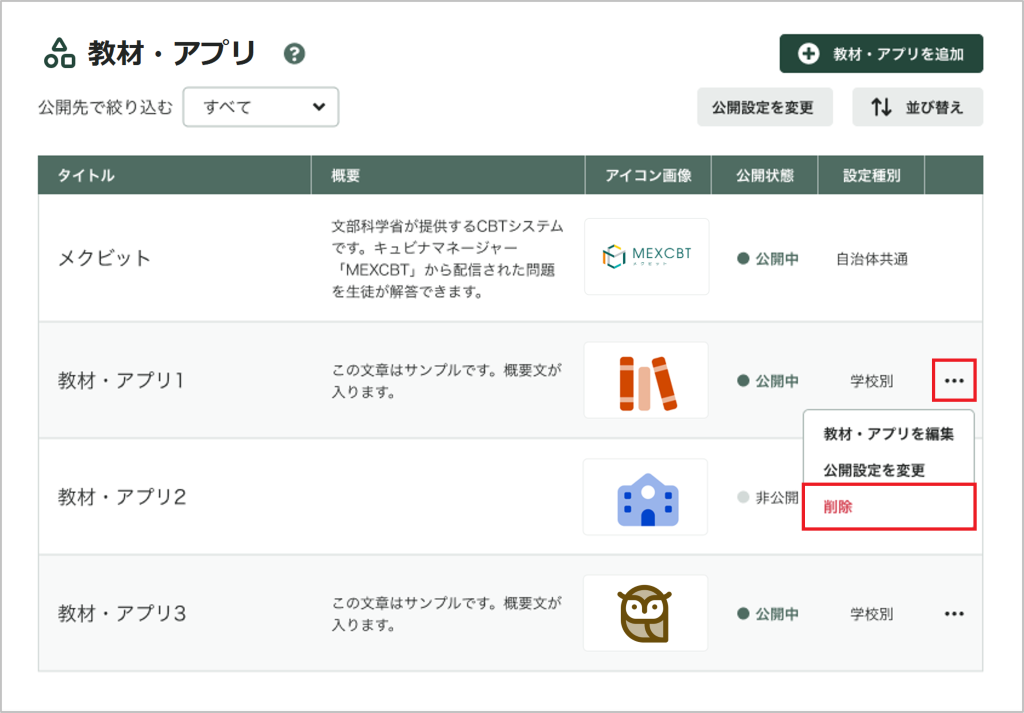Click 自治体共通 in メクビット row

click(872, 259)
